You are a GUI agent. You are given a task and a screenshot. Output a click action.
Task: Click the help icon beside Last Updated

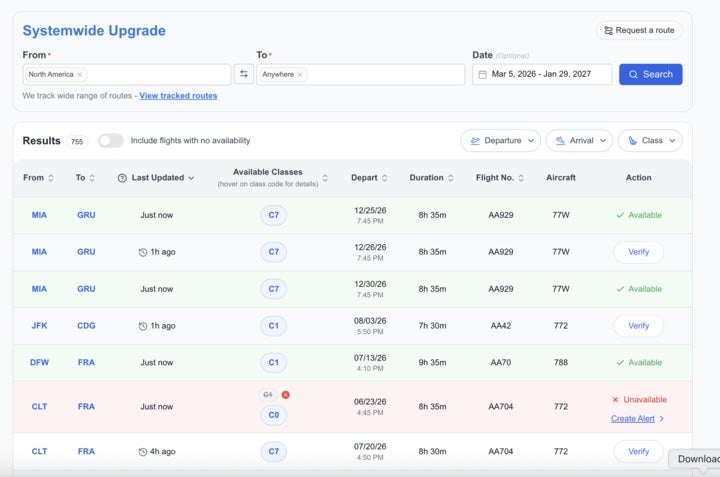pyautogui.click(x=122, y=178)
